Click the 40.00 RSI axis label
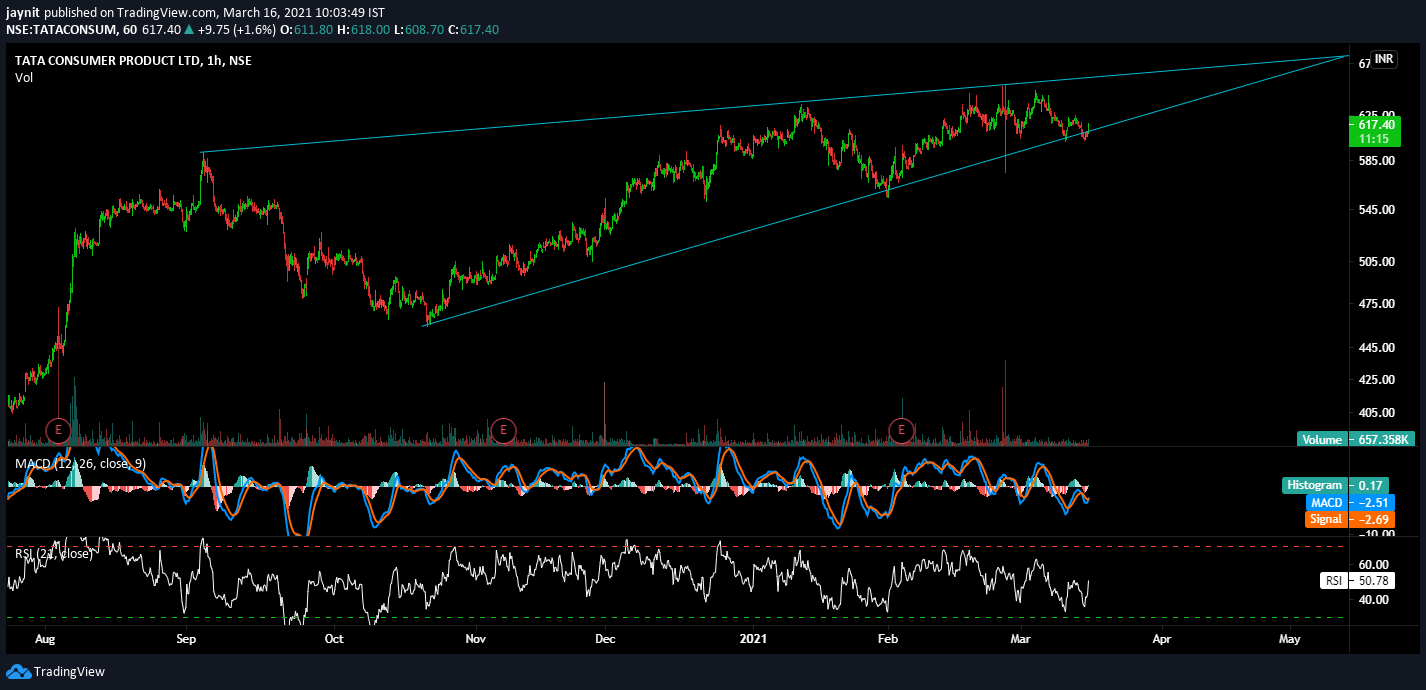Image resolution: width=1426 pixels, height=690 pixels. coord(1373,600)
